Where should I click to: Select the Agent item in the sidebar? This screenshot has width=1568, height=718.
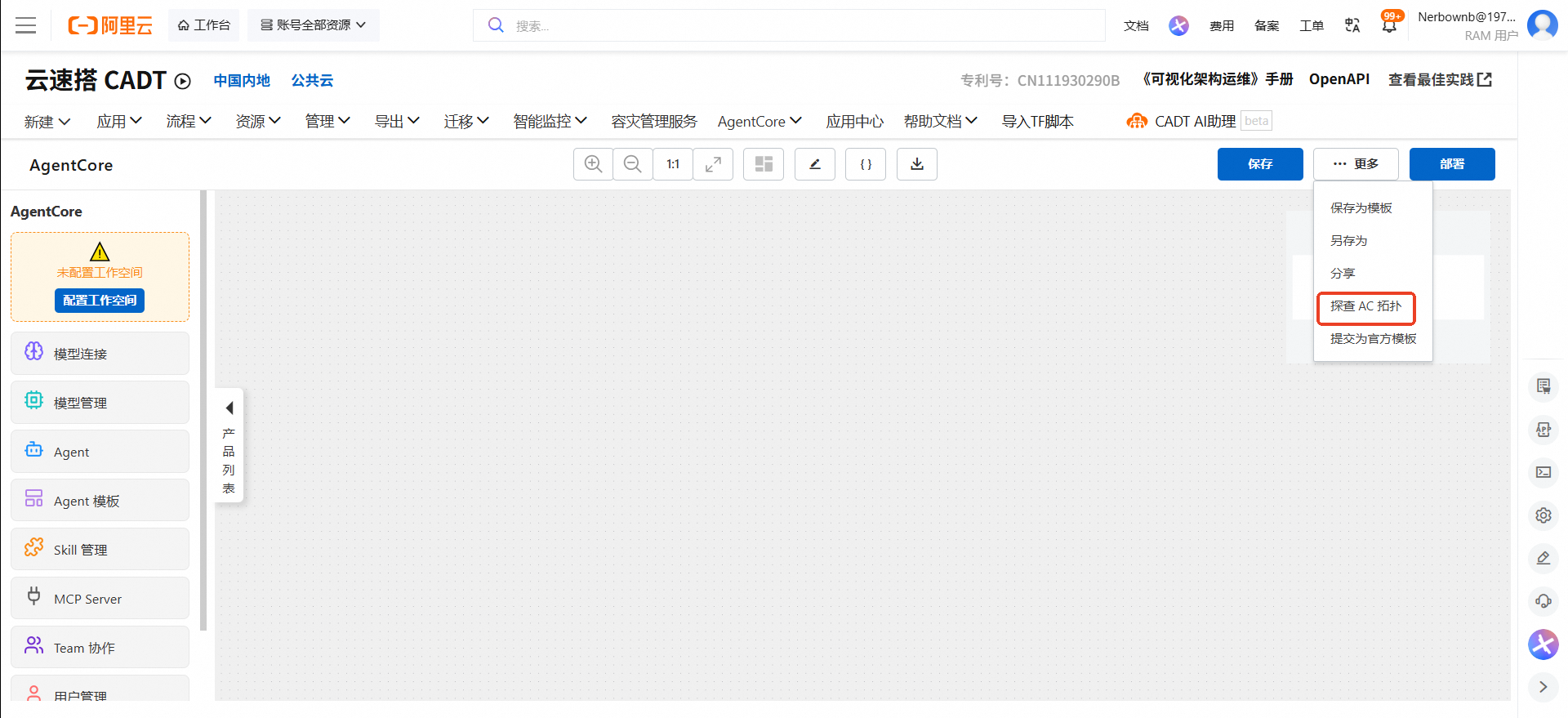(x=100, y=452)
